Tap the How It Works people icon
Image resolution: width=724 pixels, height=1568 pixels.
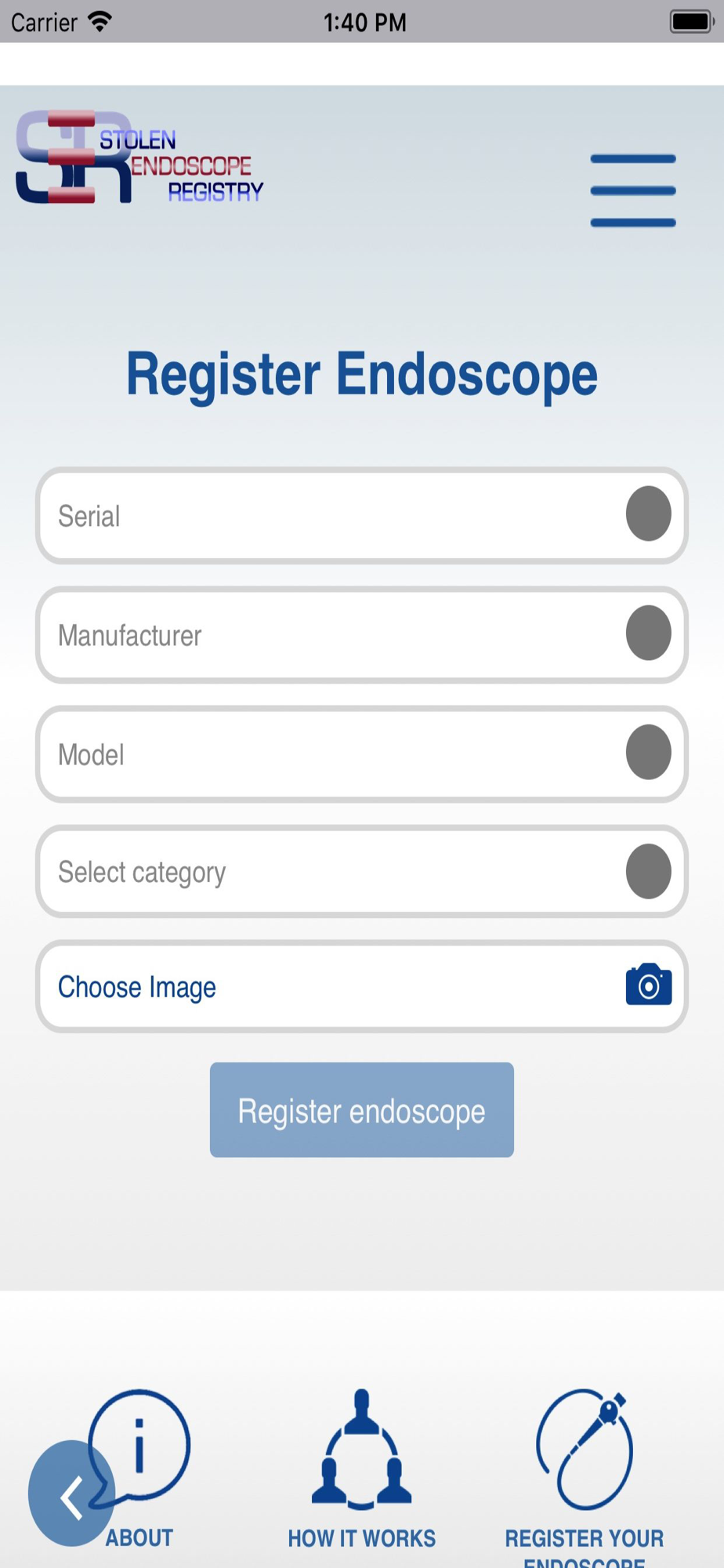362,1449
